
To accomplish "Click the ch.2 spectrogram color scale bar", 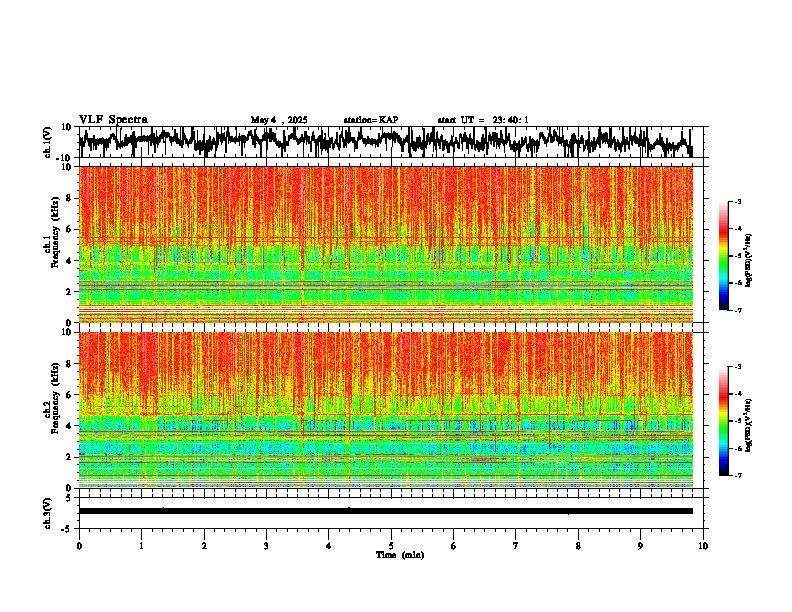I will pos(723,421).
